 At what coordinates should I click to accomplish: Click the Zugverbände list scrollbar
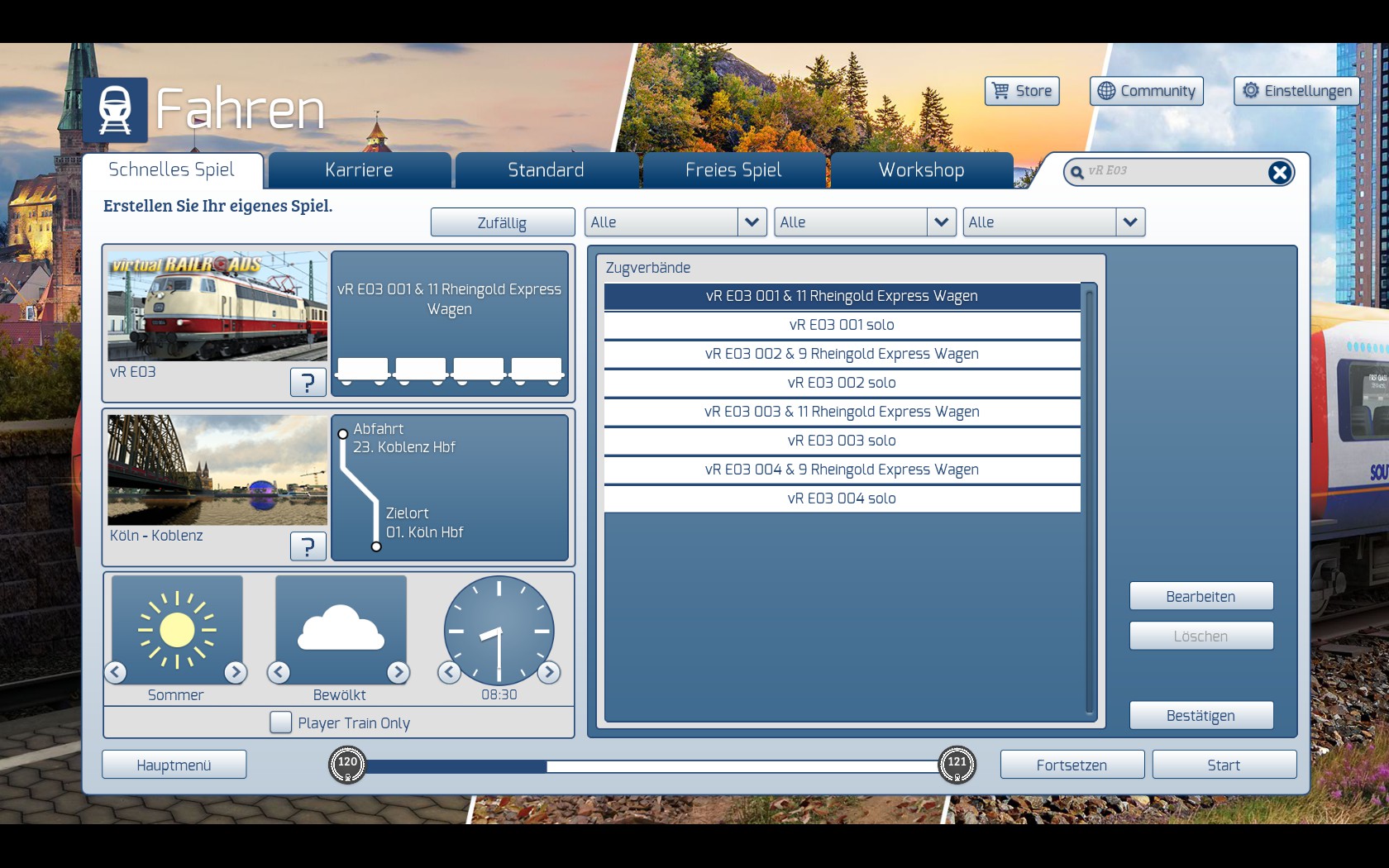tap(1090, 502)
